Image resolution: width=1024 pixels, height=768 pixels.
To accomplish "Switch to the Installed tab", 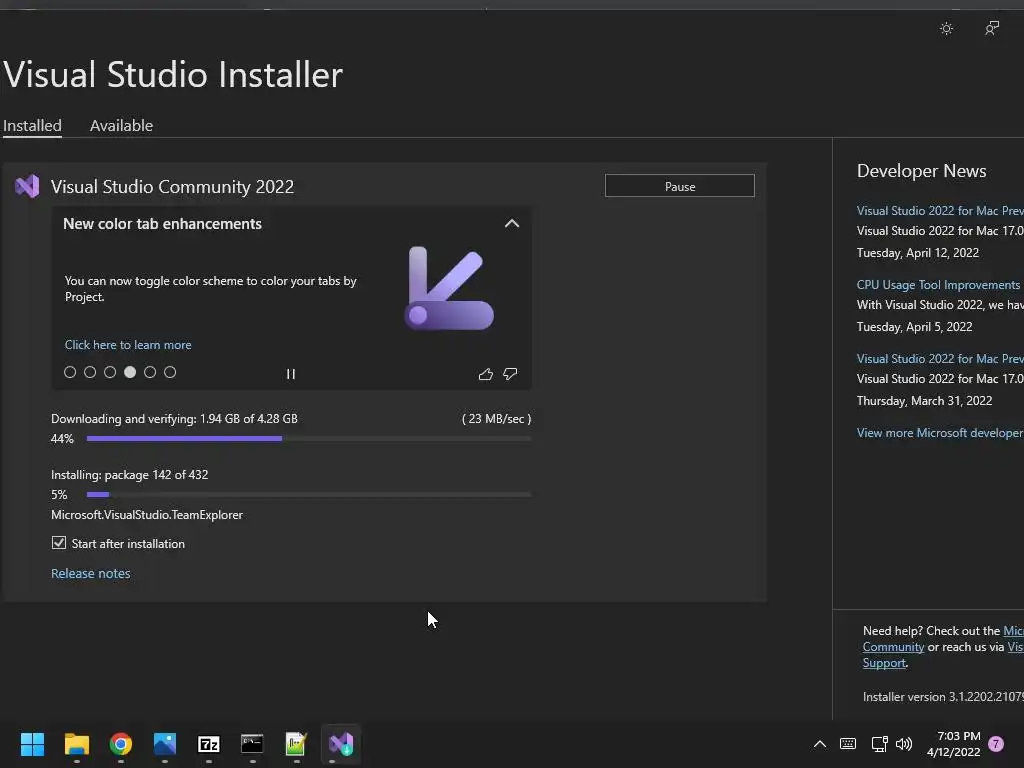I will coord(32,125).
